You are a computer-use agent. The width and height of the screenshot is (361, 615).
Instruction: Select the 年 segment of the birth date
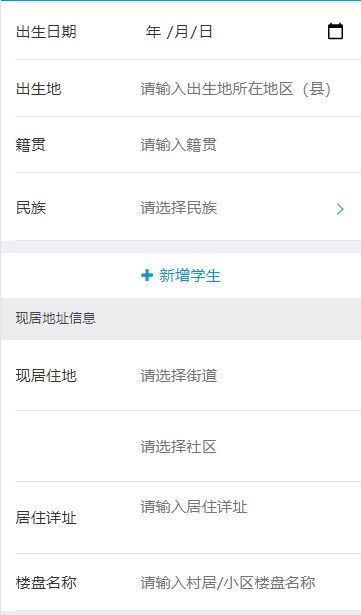(x=153, y=31)
